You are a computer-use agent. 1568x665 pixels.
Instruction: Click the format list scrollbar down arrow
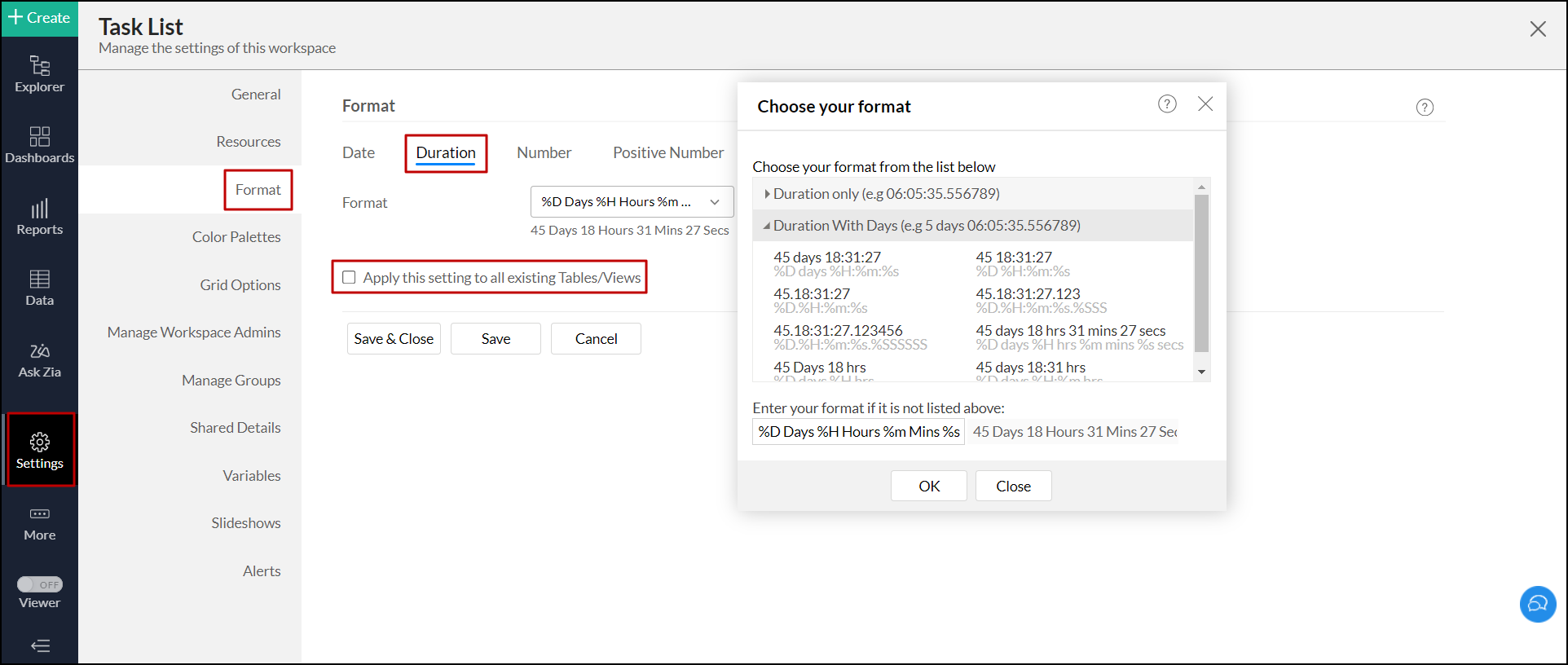1201,372
